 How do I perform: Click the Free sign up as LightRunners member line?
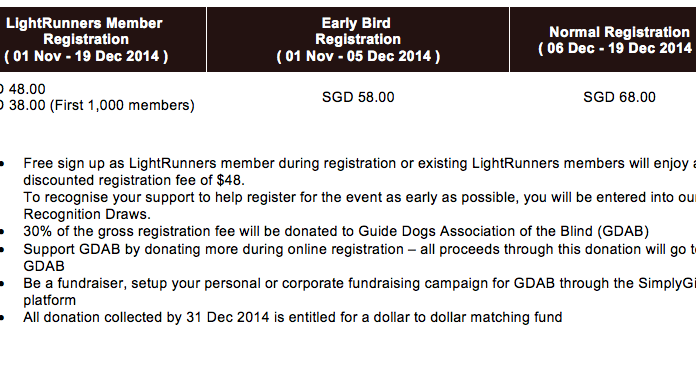click(360, 163)
